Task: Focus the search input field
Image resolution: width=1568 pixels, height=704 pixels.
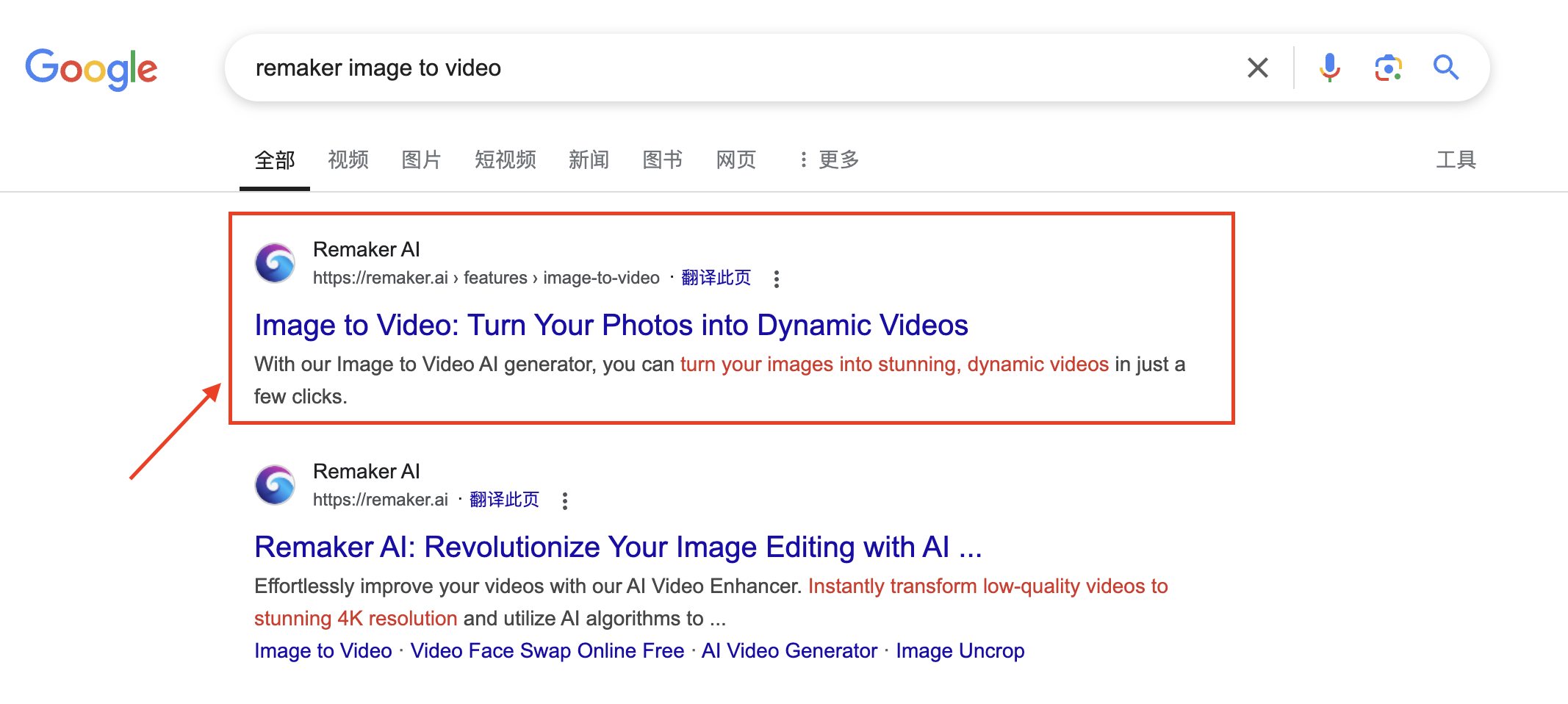Action: [735, 68]
